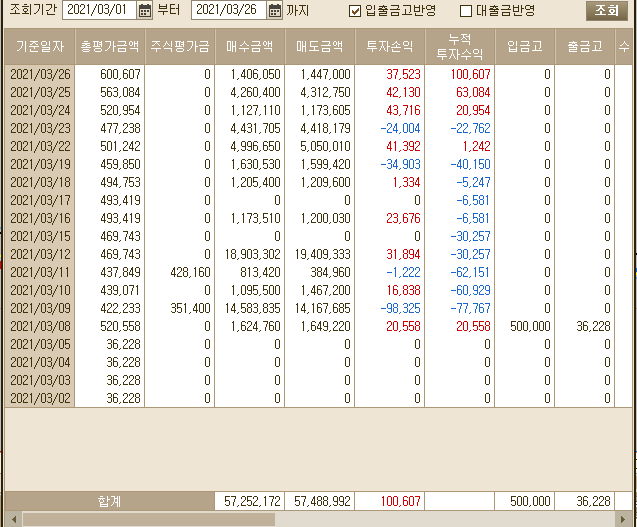Sort by 매수금액 column header
The height and width of the screenshot is (527, 637).
pyautogui.click(x=249, y=47)
